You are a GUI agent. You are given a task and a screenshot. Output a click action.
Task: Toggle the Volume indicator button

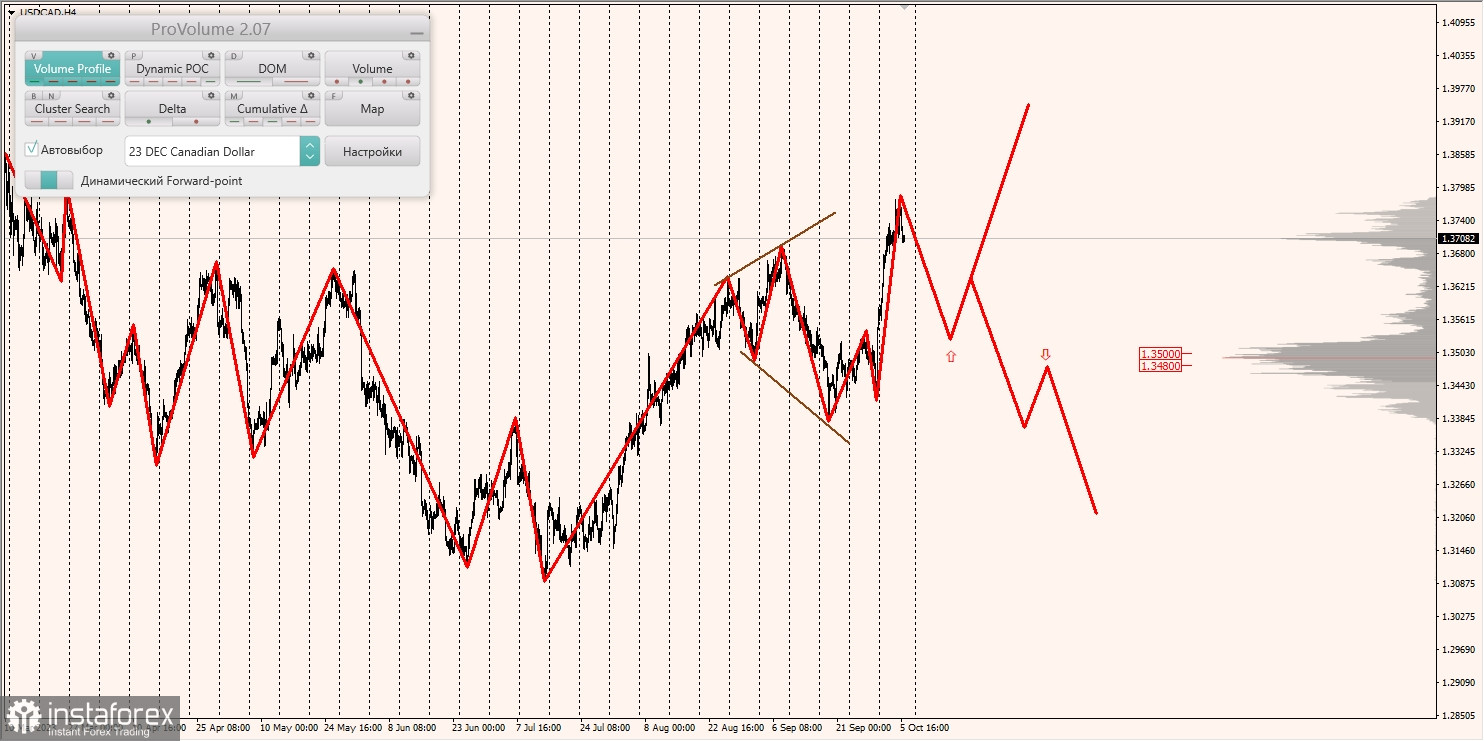372,69
